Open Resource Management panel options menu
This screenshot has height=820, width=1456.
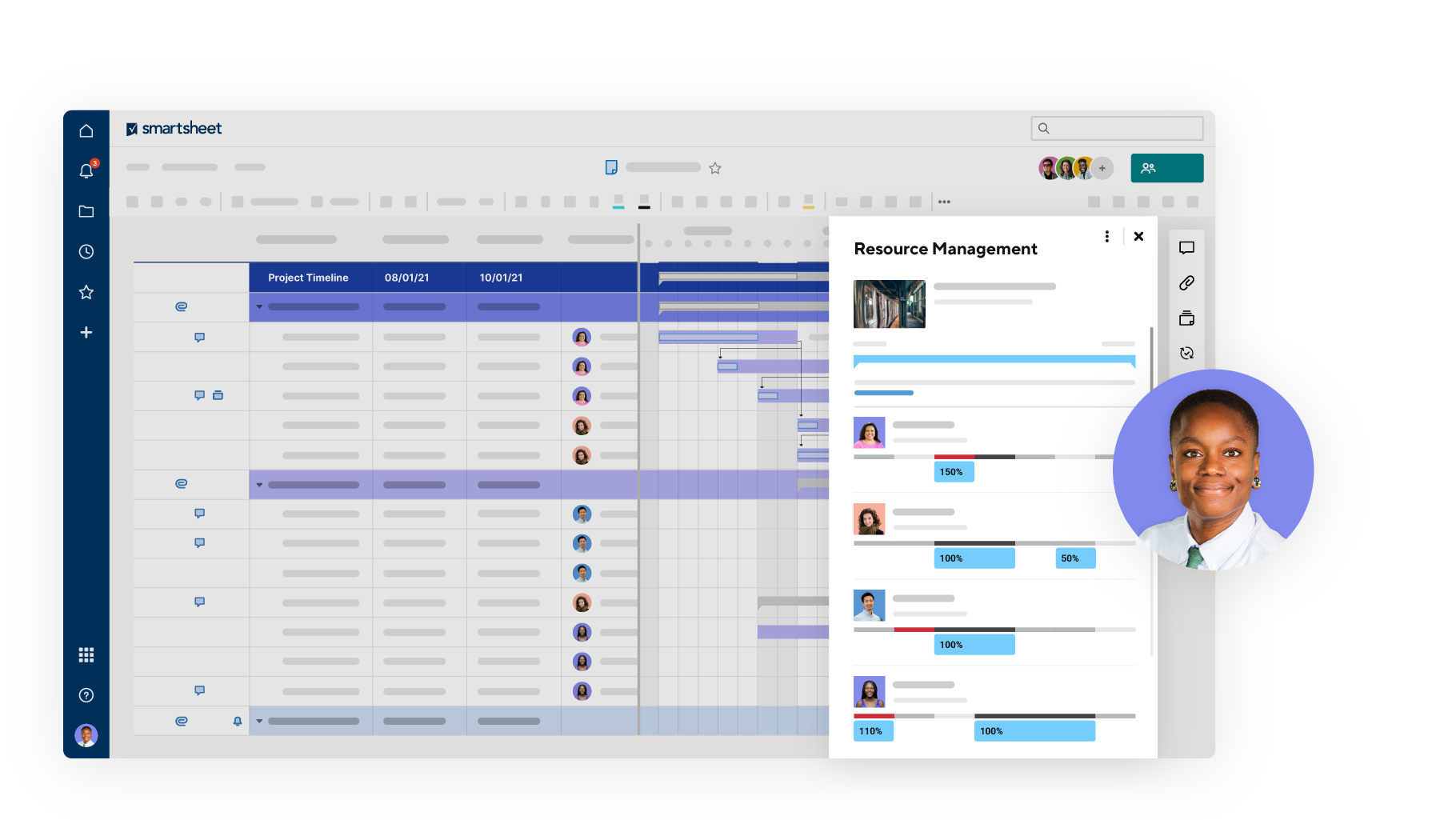click(1106, 237)
